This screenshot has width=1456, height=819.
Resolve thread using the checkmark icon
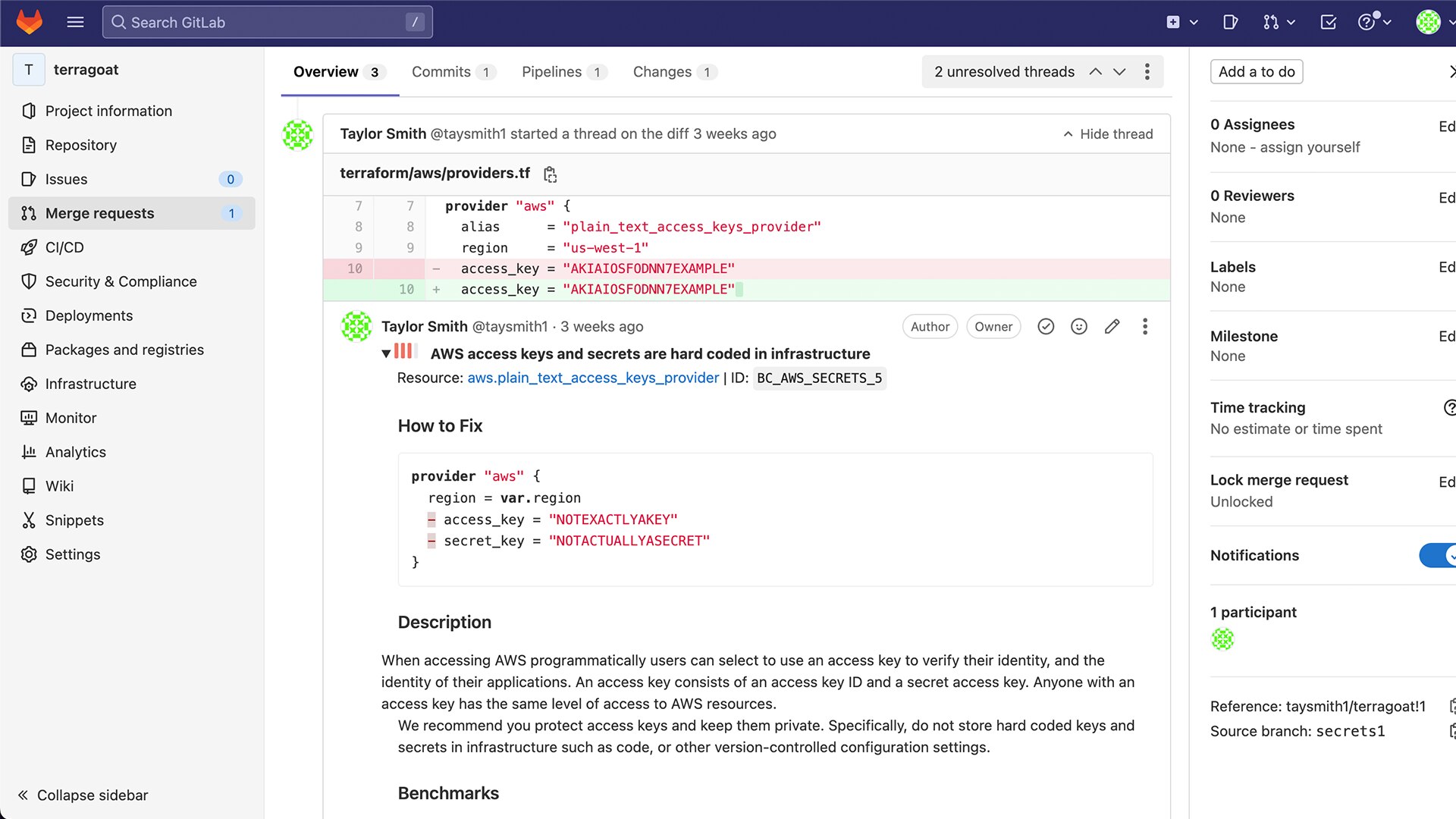coord(1046,327)
